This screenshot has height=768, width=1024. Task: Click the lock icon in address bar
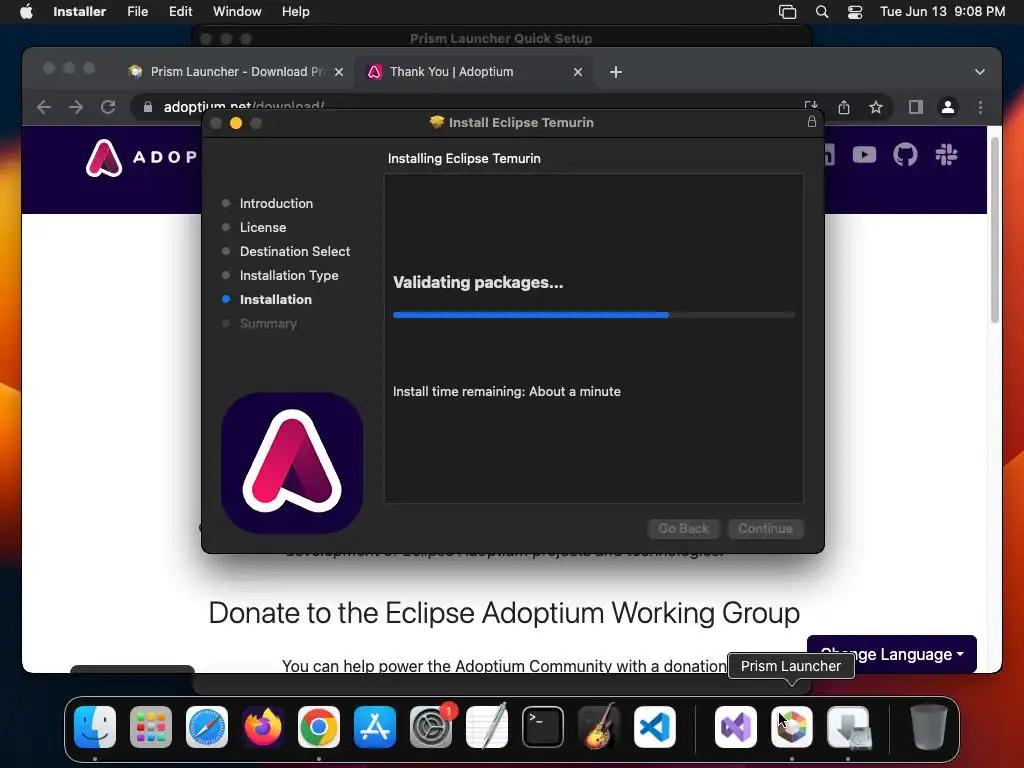pos(148,107)
